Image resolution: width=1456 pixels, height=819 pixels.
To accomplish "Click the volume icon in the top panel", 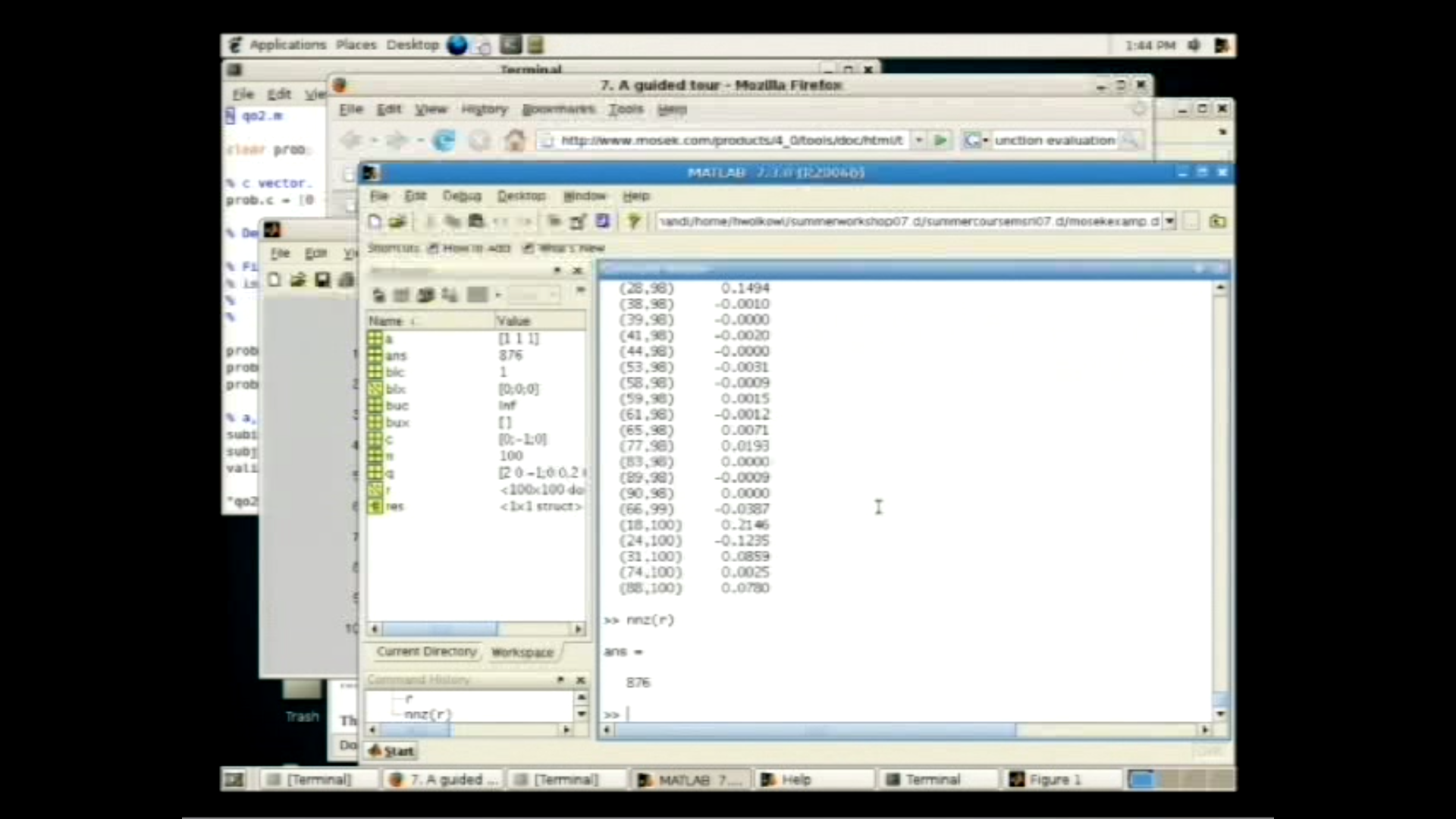I will click(x=1194, y=45).
